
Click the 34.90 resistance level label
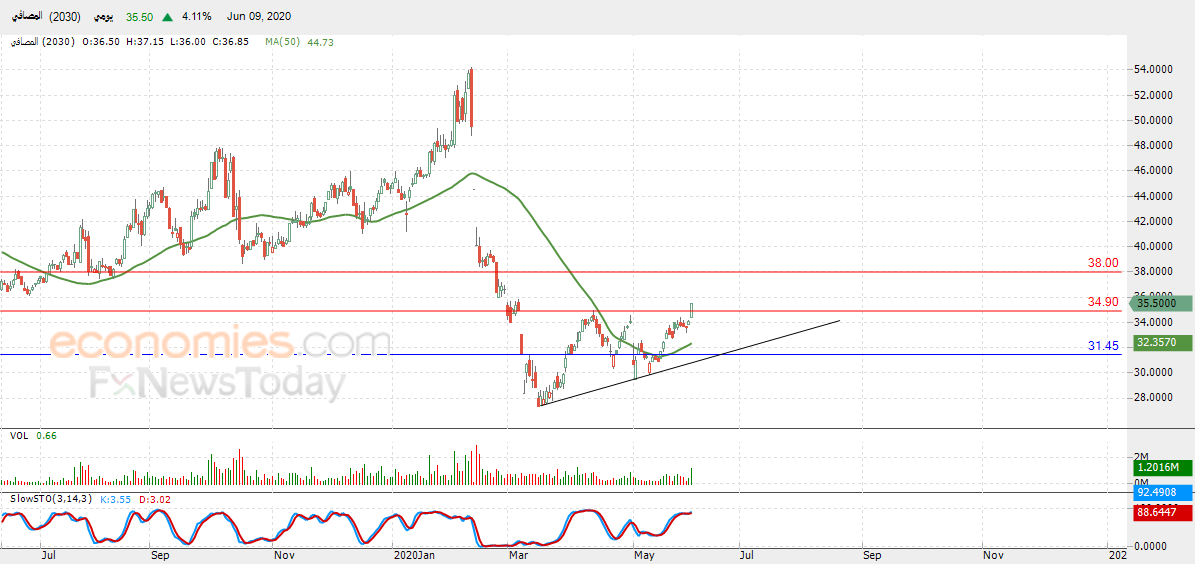point(1103,303)
